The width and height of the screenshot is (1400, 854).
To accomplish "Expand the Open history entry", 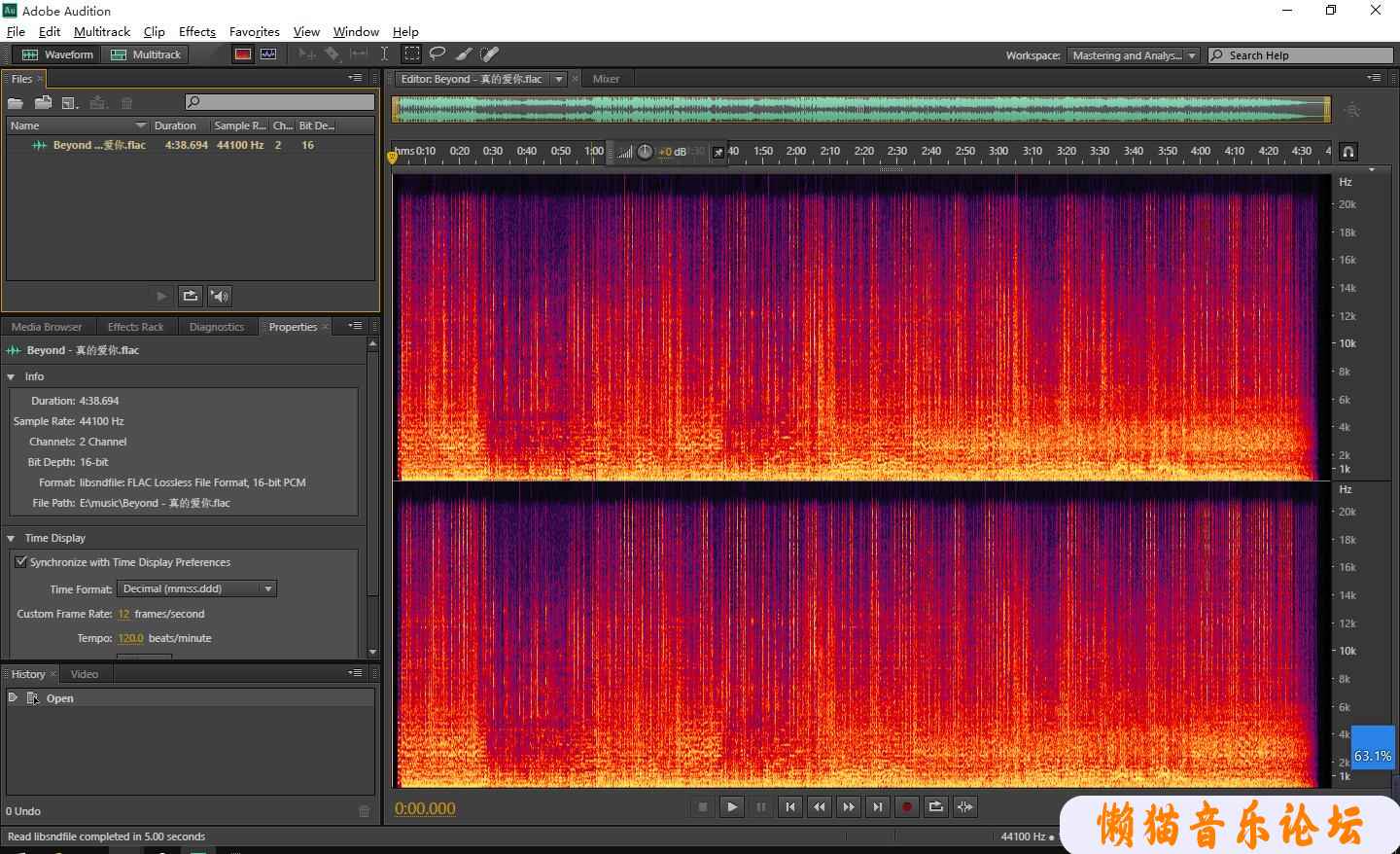I will [13, 697].
